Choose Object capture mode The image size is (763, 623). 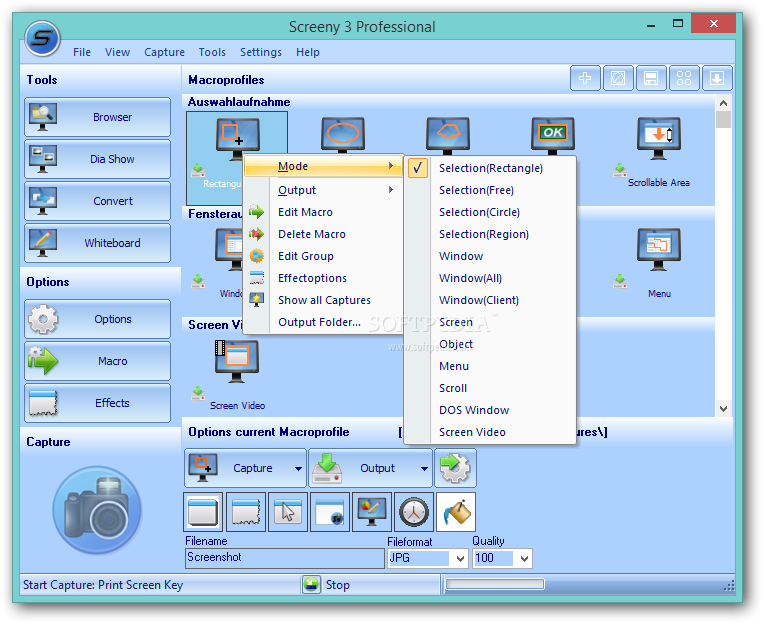click(x=490, y=344)
